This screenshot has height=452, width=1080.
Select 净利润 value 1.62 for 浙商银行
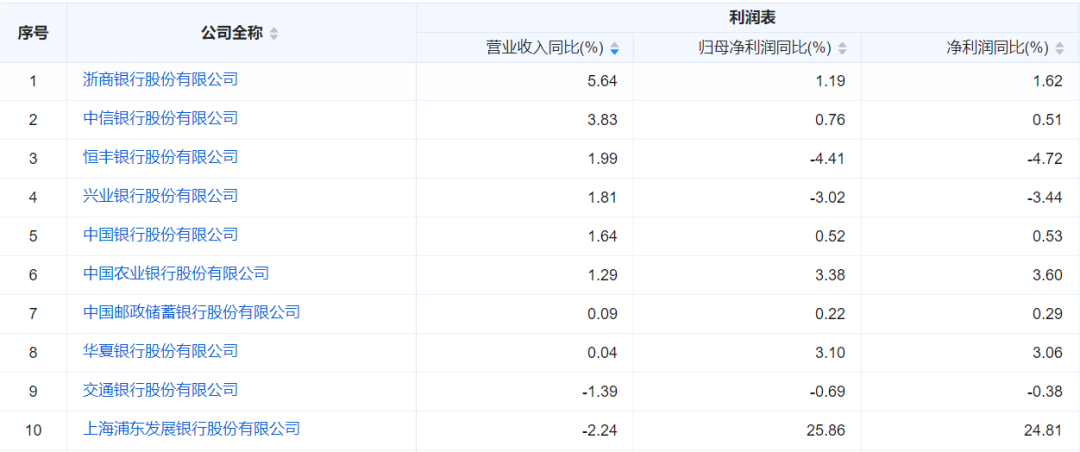(x=1048, y=81)
